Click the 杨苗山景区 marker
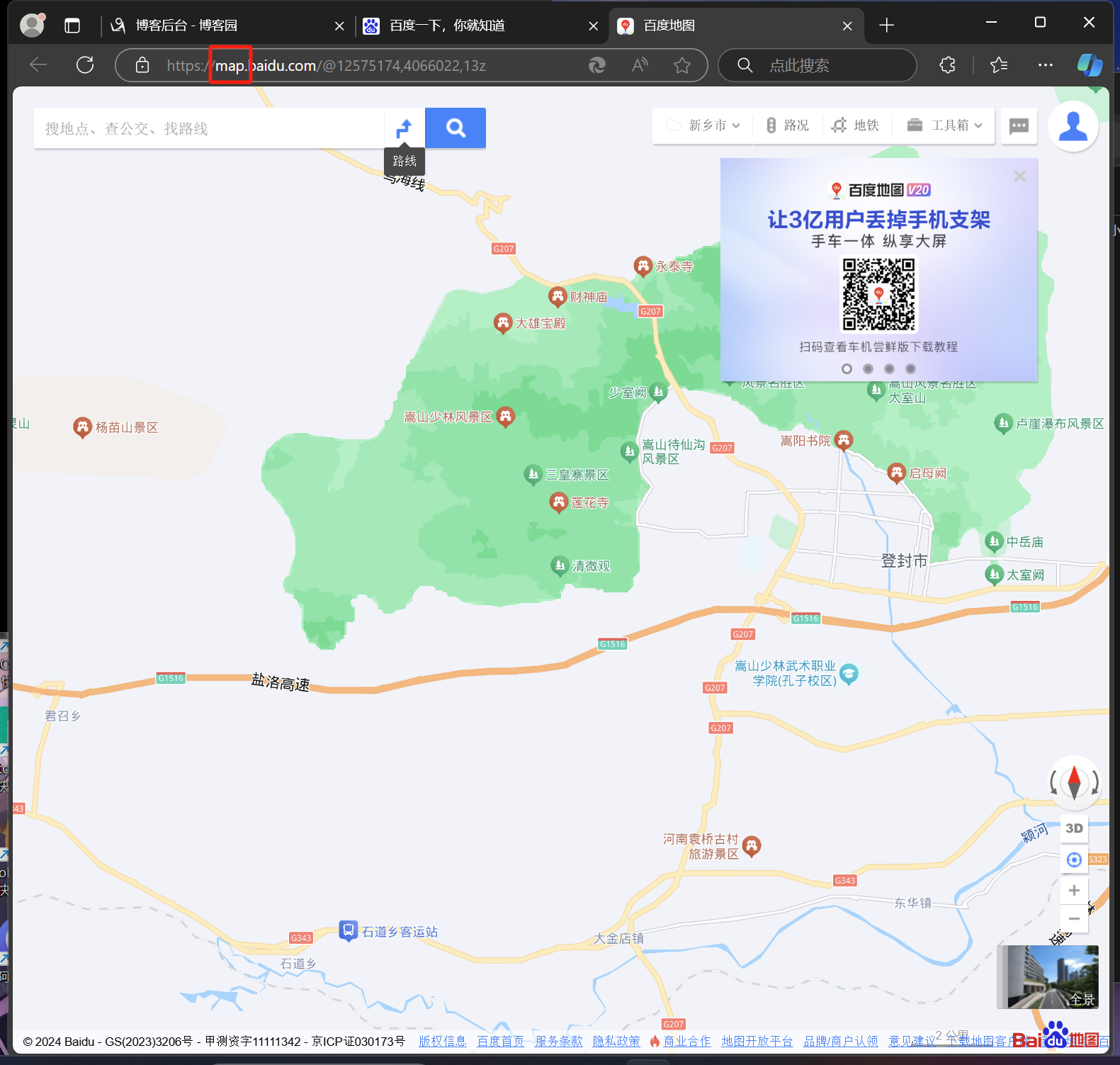This screenshot has height=1065, width=1120. coord(83,427)
